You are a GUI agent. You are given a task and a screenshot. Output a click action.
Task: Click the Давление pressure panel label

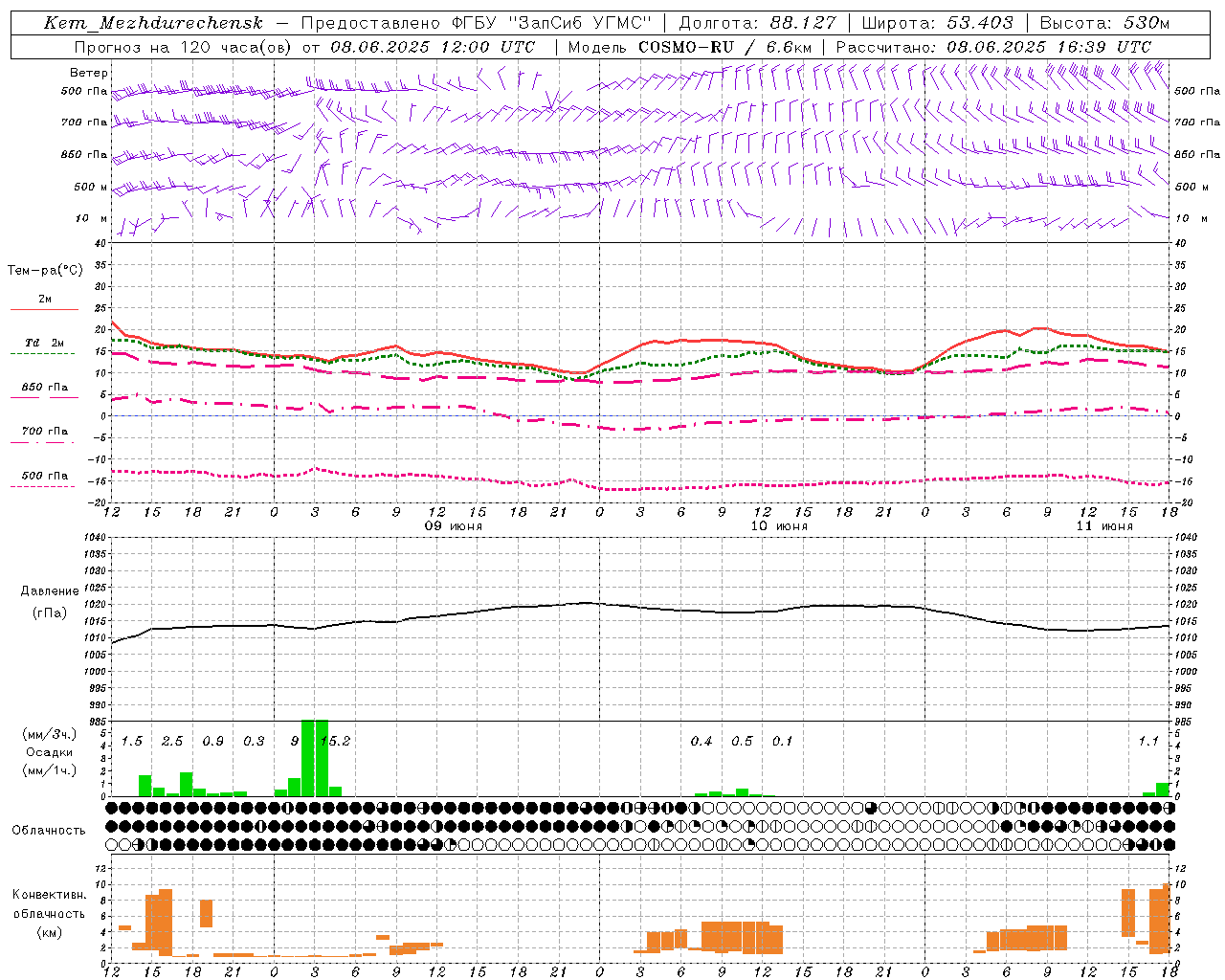(x=50, y=591)
